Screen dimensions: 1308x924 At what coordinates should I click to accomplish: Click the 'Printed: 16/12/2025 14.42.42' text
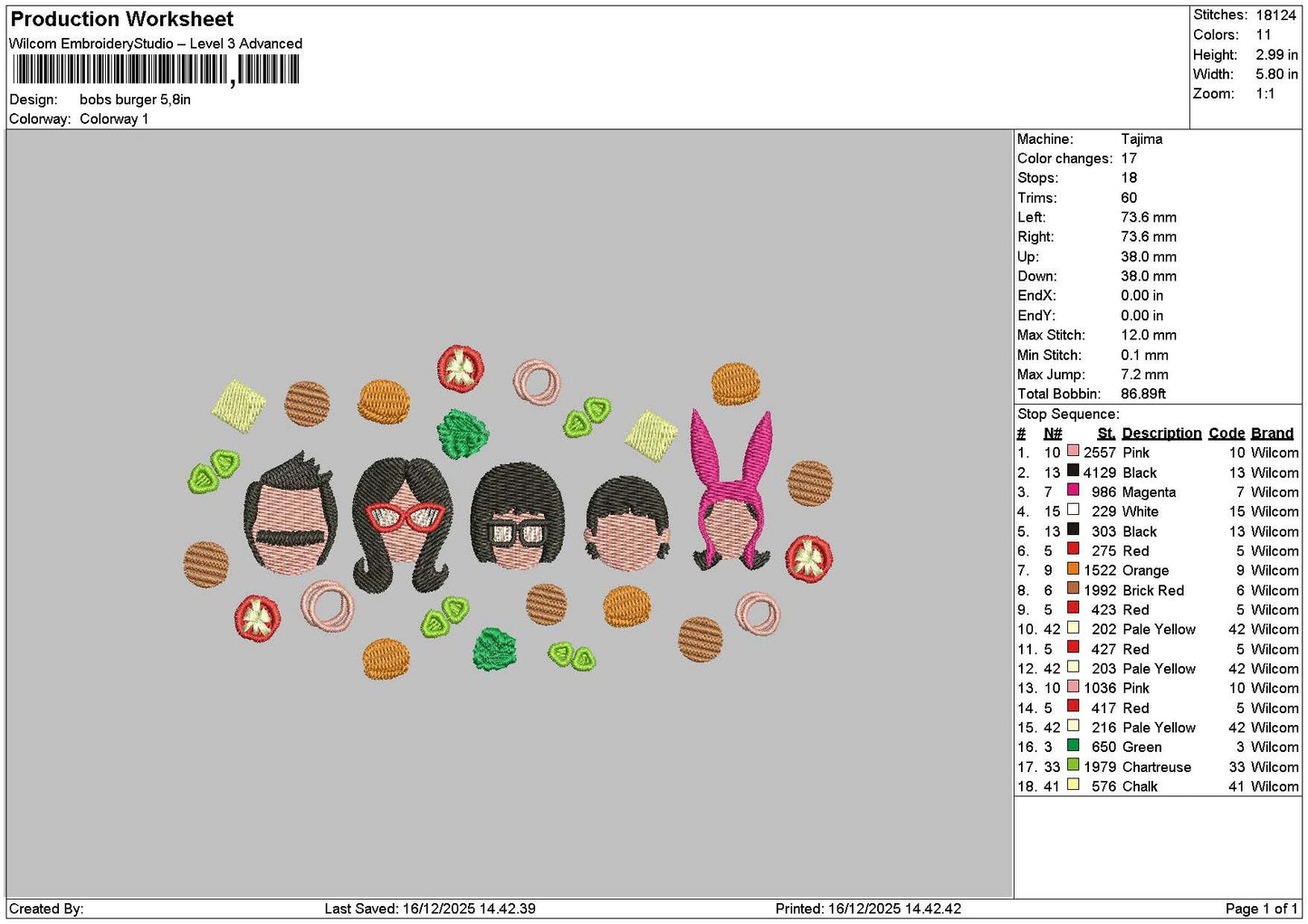click(868, 909)
